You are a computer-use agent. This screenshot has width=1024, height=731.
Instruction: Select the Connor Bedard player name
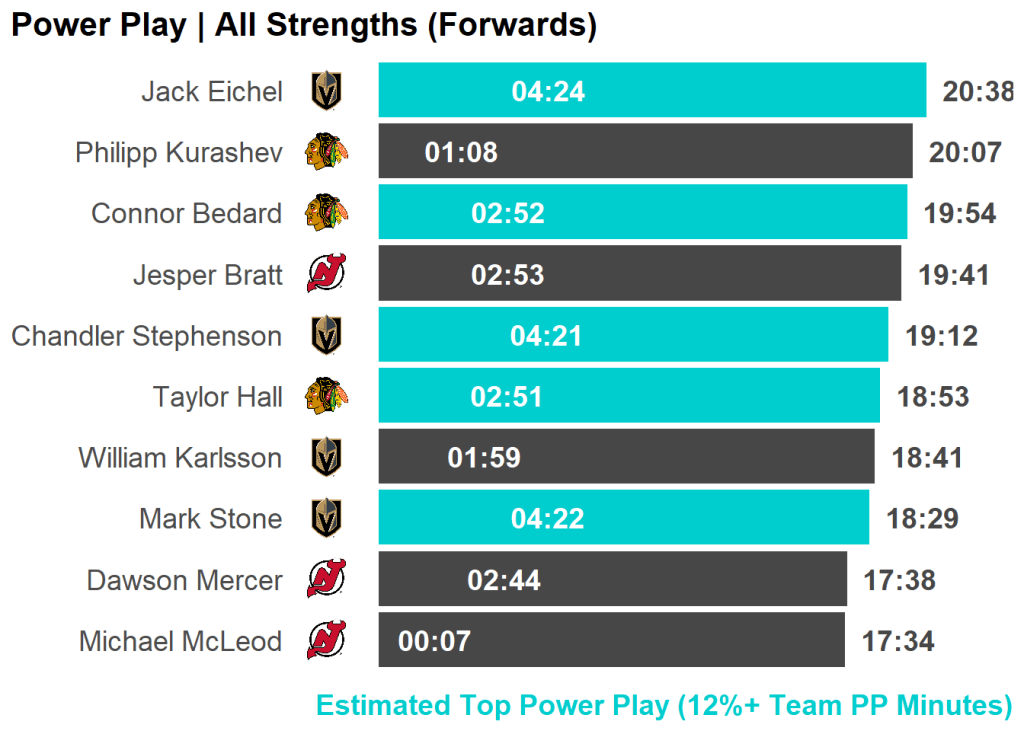pos(187,214)
